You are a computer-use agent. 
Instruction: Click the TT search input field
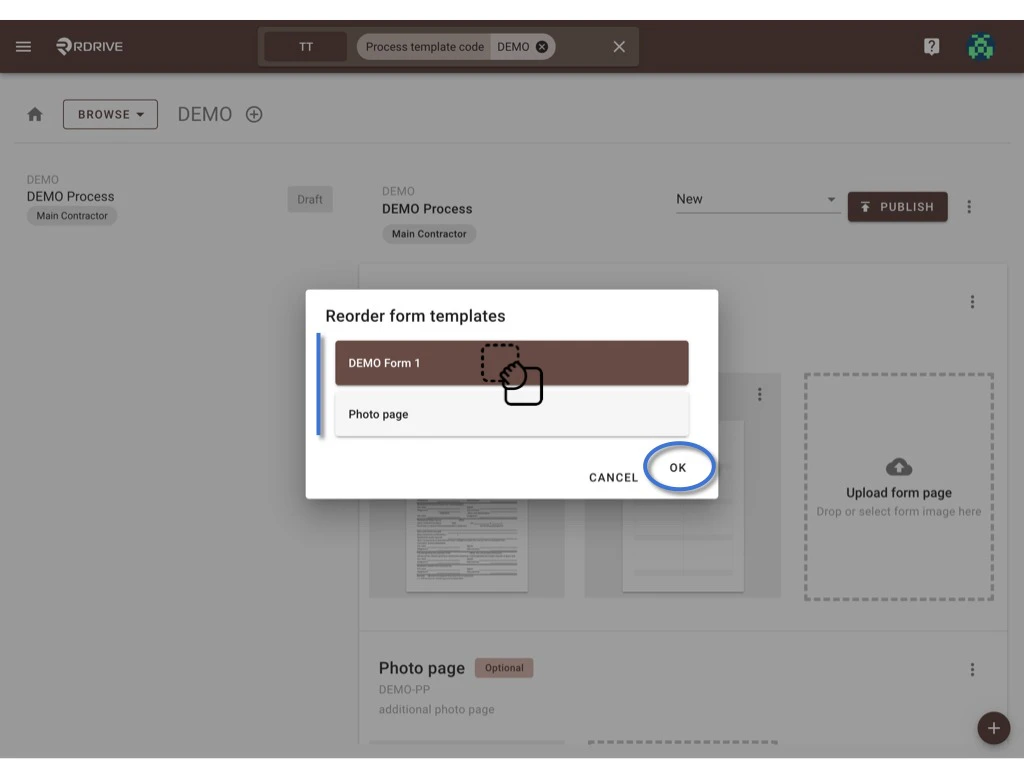305,46
